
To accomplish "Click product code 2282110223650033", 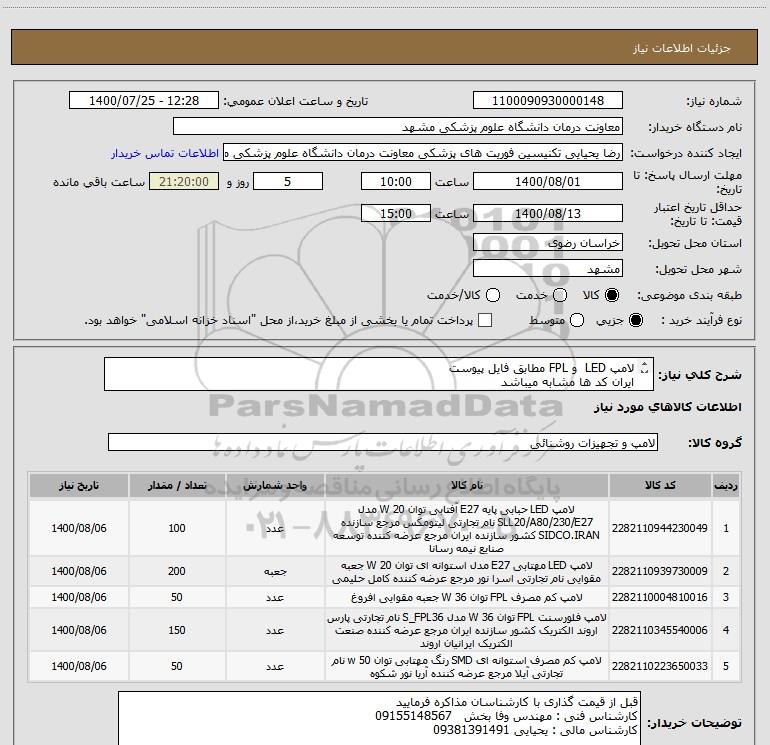I will 660,666.
